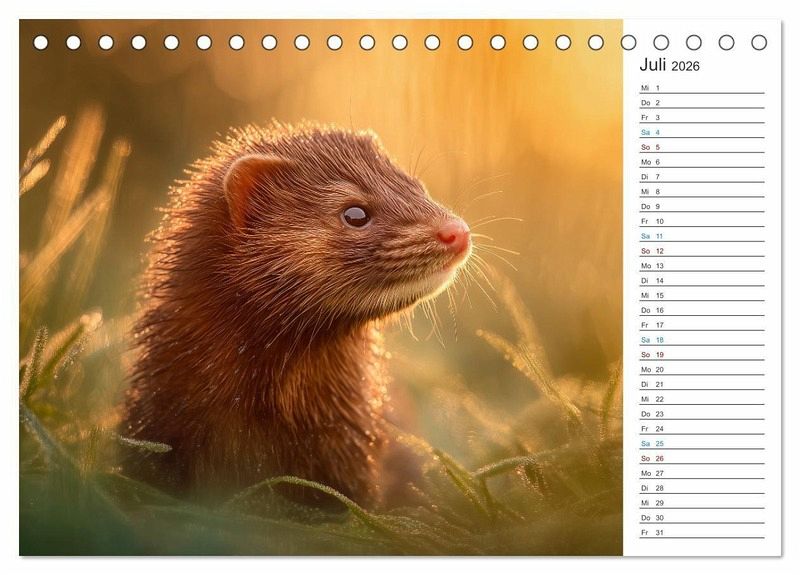The height and width of the screenshot is (575, 800).
Task: Choose the So 5 Sunday line
Action: pos(700,147)
